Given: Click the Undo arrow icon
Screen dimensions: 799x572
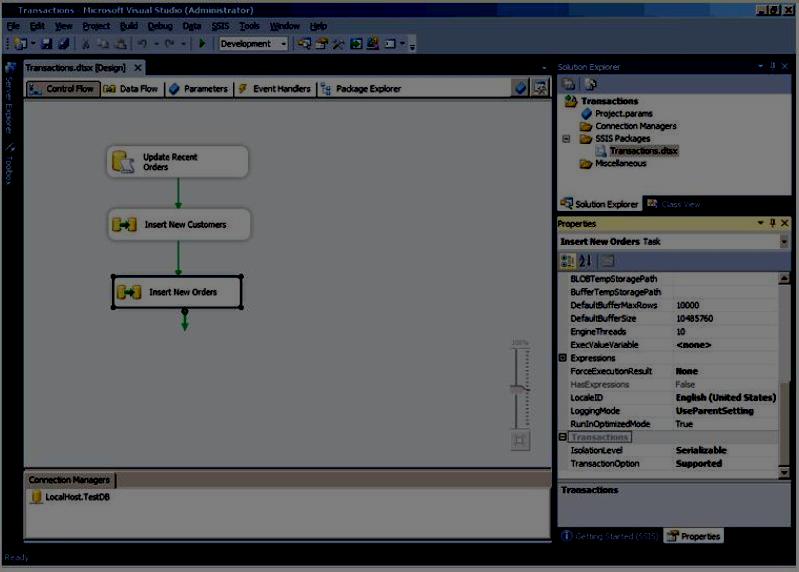Looking at the screenshot, I should 142,44.
